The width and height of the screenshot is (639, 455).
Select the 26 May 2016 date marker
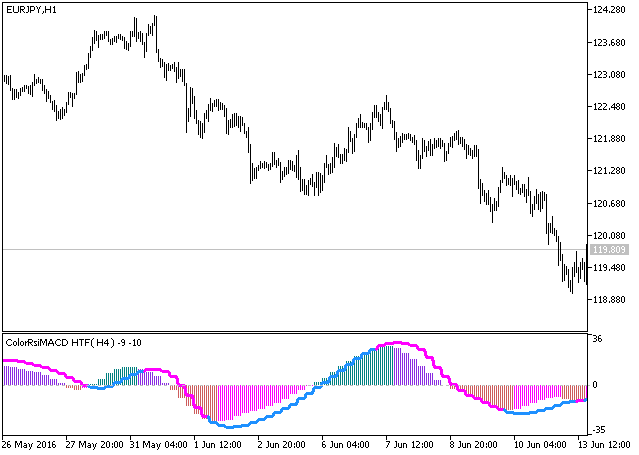coord(30,443)
